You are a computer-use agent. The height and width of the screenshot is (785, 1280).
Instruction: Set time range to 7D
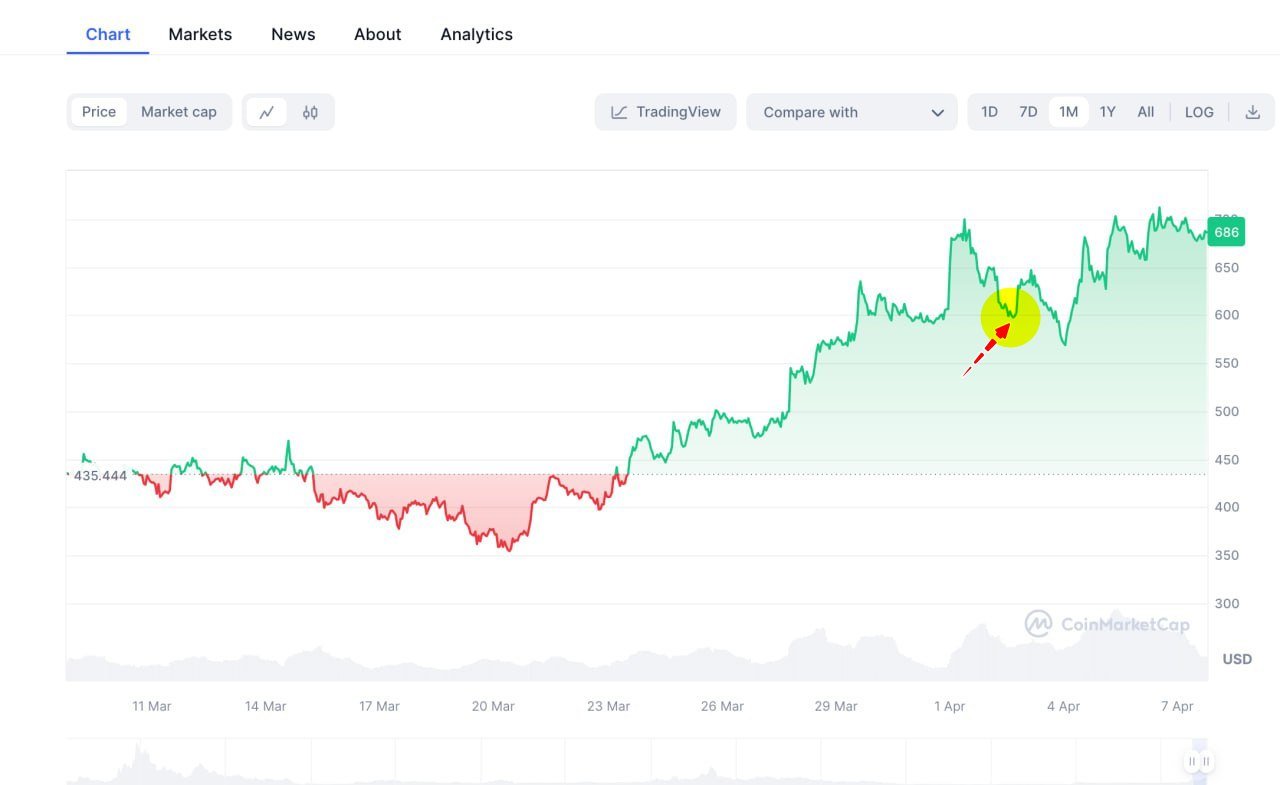tap(1028, 112)
